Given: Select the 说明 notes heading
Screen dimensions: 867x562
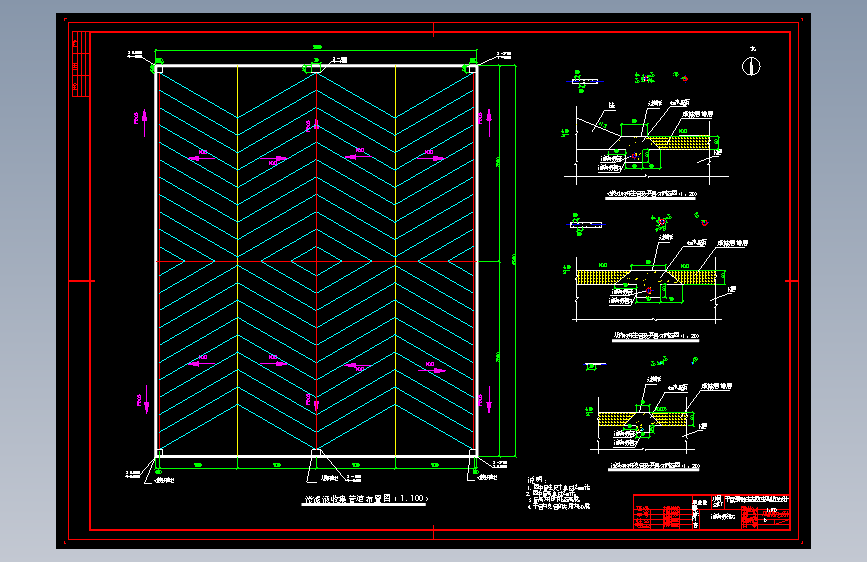Looking at the screenshot, I should pos(536,480).
